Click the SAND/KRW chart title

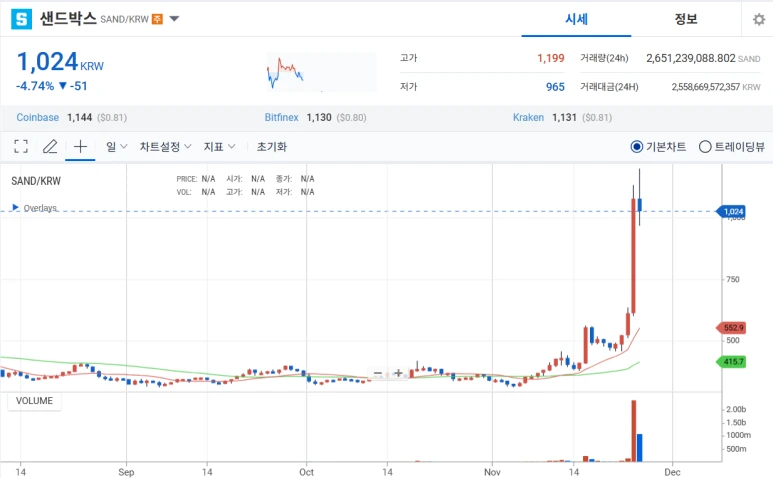(x=36, y=181)
